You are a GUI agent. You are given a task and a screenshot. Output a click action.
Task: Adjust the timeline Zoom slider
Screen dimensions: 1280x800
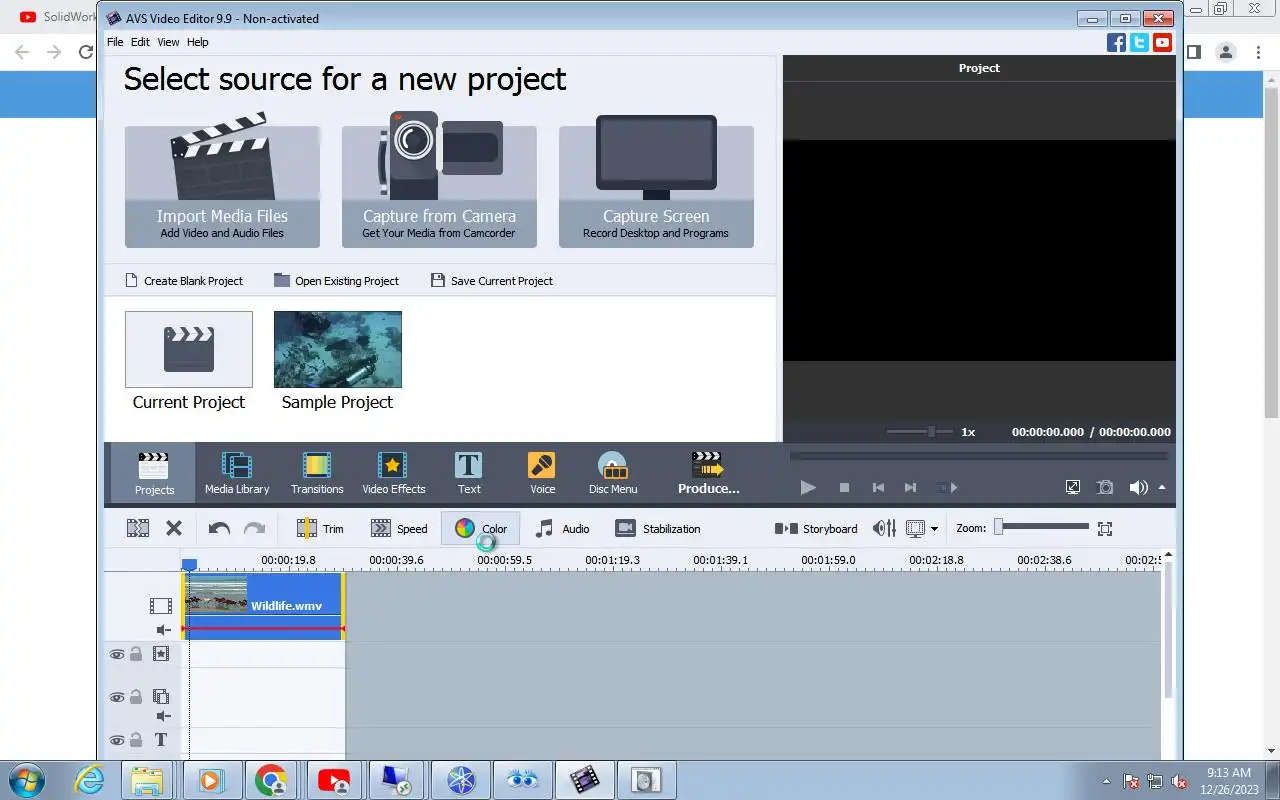tap(1042, 527)
